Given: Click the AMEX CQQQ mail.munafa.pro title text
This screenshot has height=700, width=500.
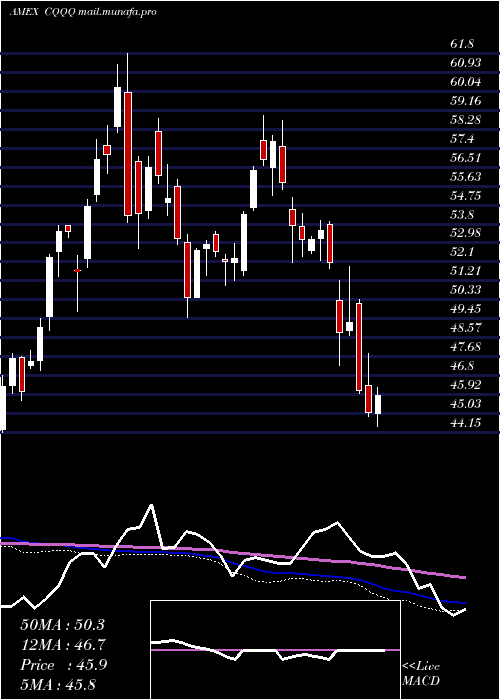Looking at the screenshot, I should (x=83, y=12).
